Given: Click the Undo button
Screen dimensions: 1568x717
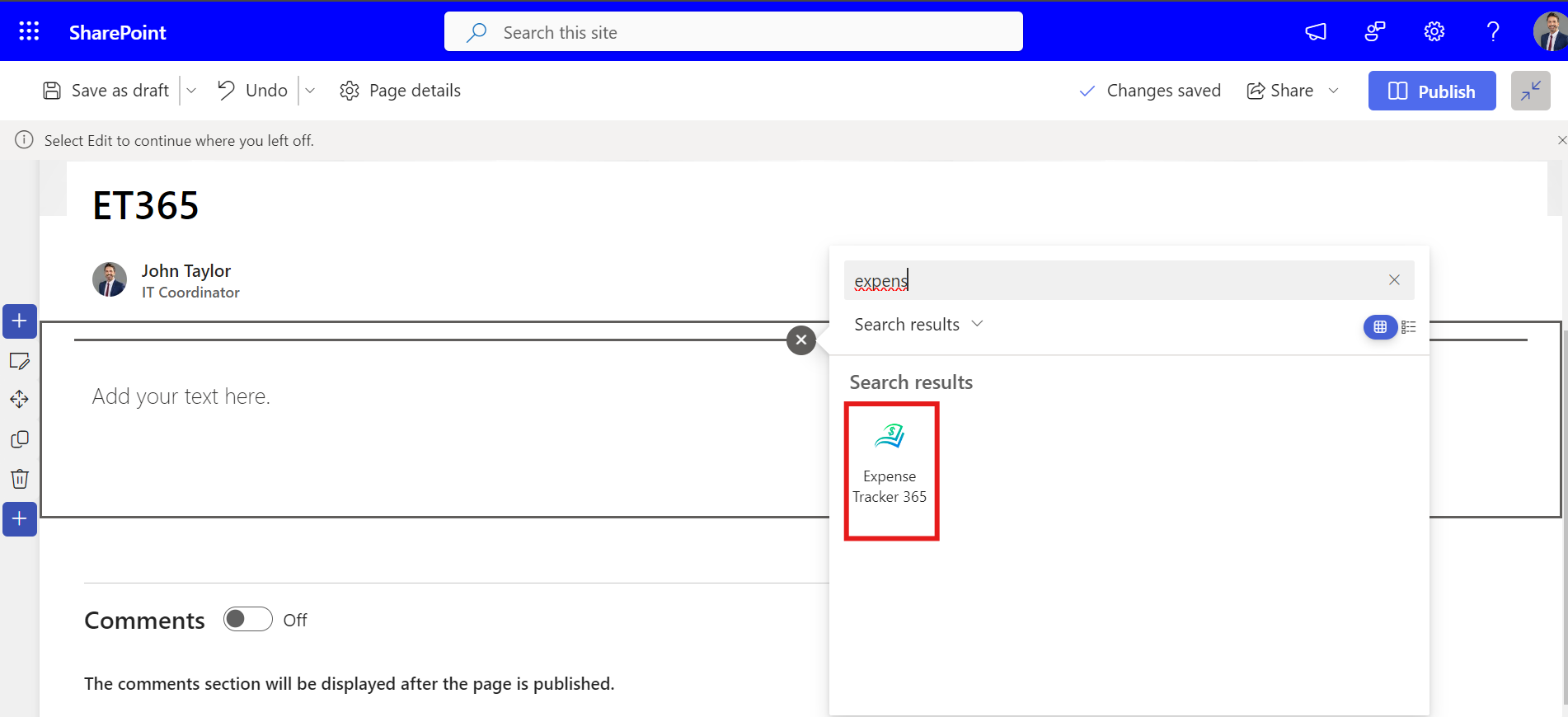Looking at the screenshot, I should tap(252, 91).
